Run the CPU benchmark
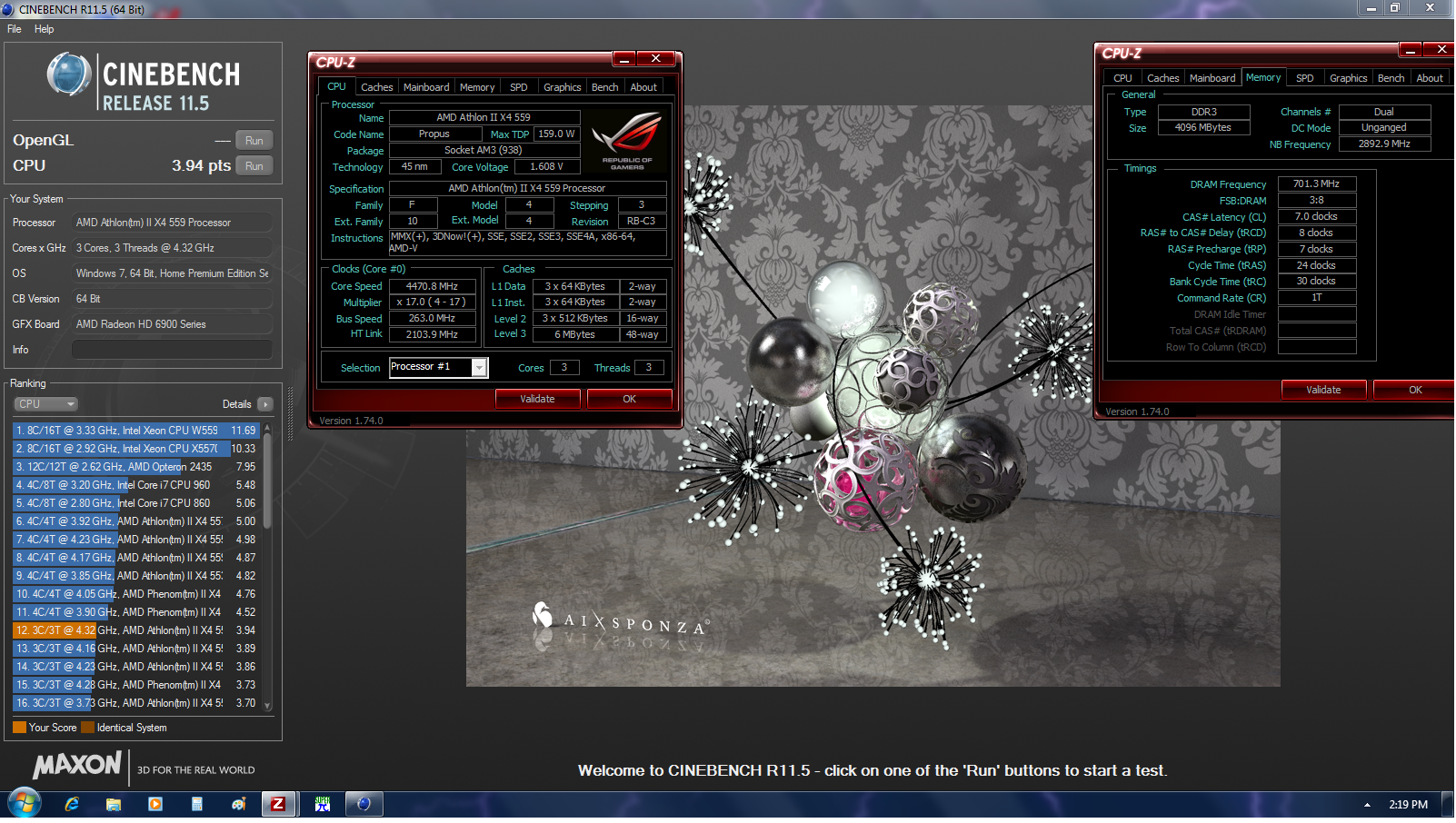The height and width of the screenshot is (823, 1456). [254, 166]
